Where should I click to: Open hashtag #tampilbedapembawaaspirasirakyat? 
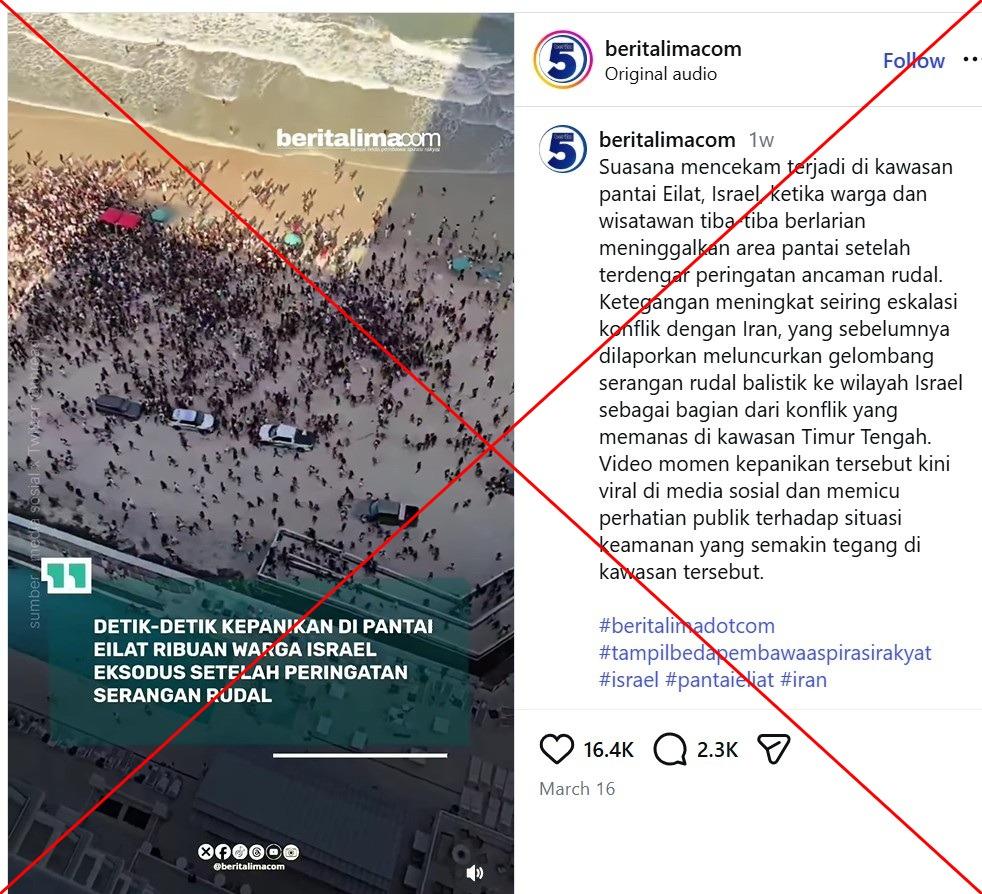[x=765, y=652]
